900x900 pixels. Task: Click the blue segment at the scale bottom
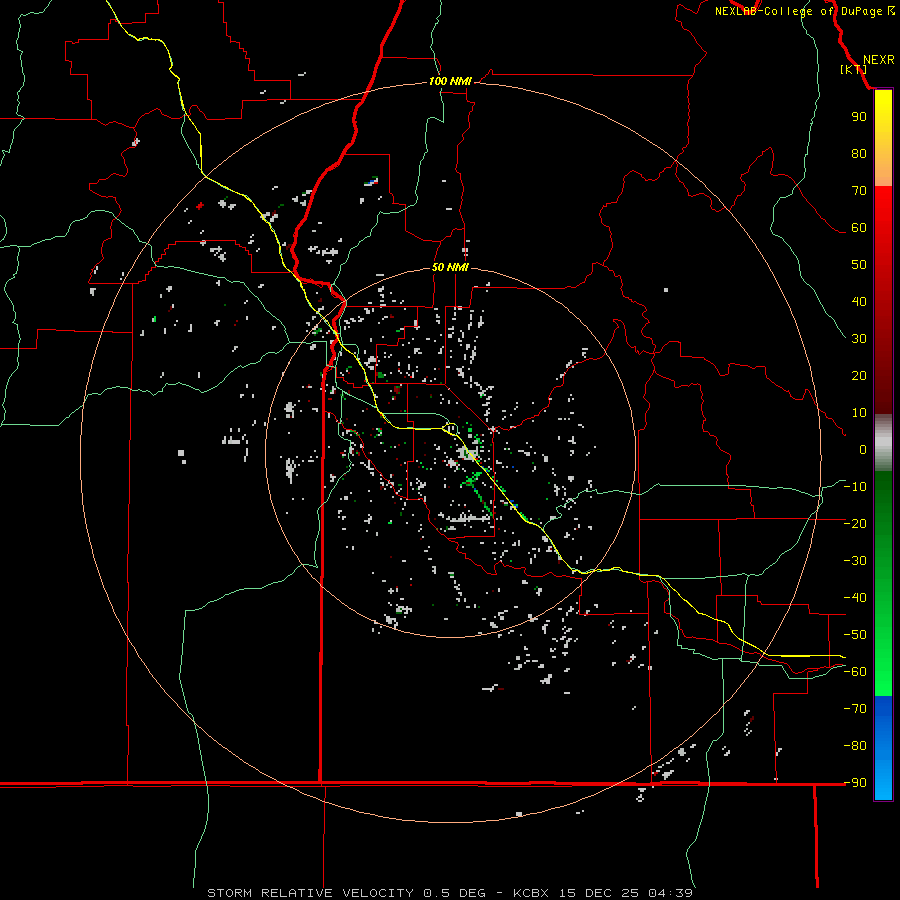pyautogui.click(x=883, y=748)
